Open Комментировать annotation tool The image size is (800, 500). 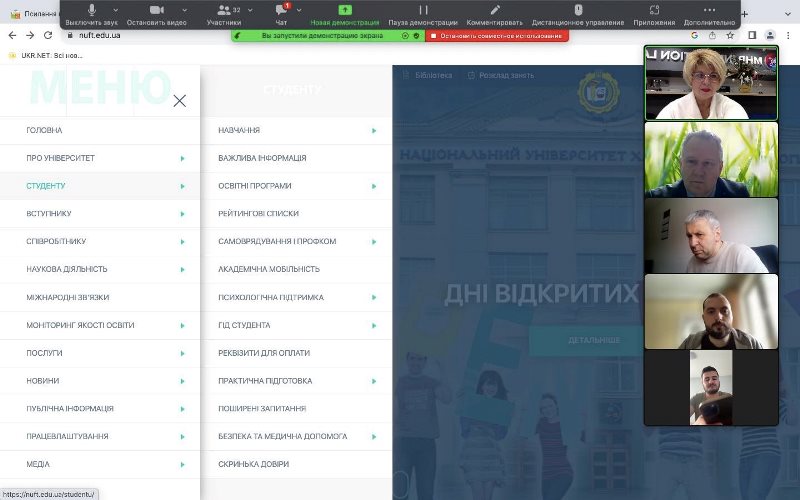(494, 11)
